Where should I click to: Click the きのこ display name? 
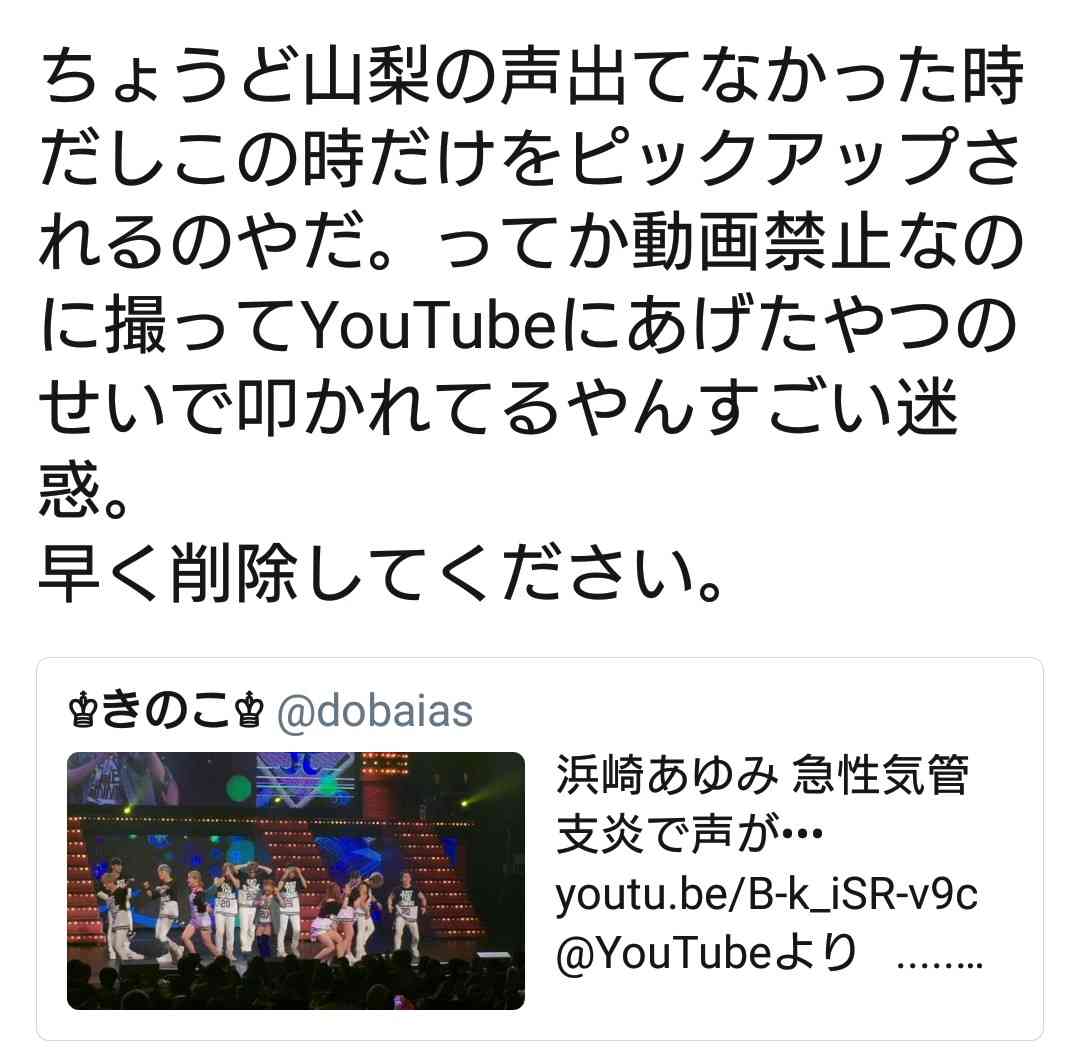point(166,712)
